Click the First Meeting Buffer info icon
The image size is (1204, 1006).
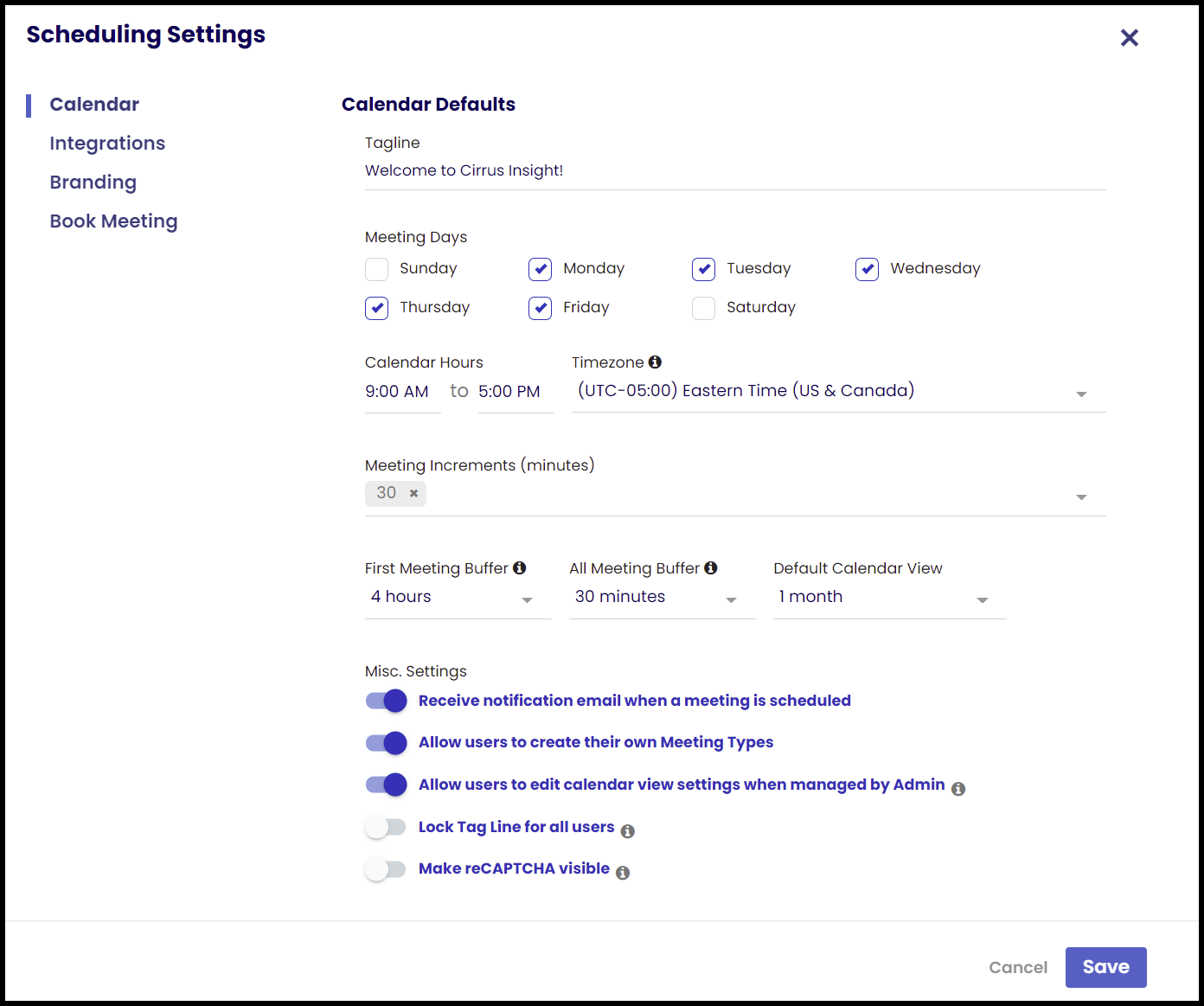tap(519, 567)
